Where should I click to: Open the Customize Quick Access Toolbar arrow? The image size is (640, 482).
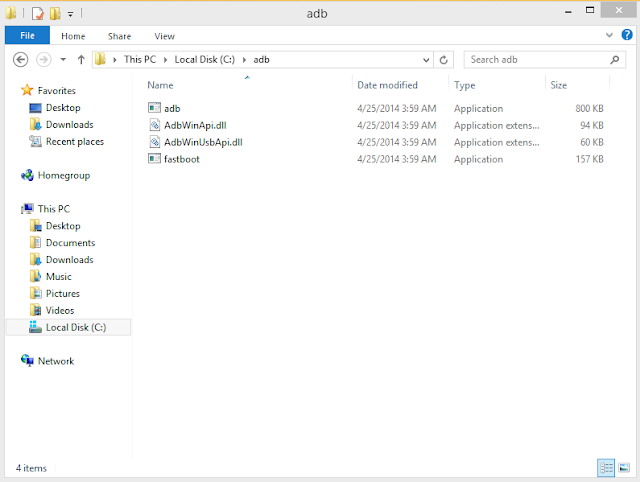[70, 14]
